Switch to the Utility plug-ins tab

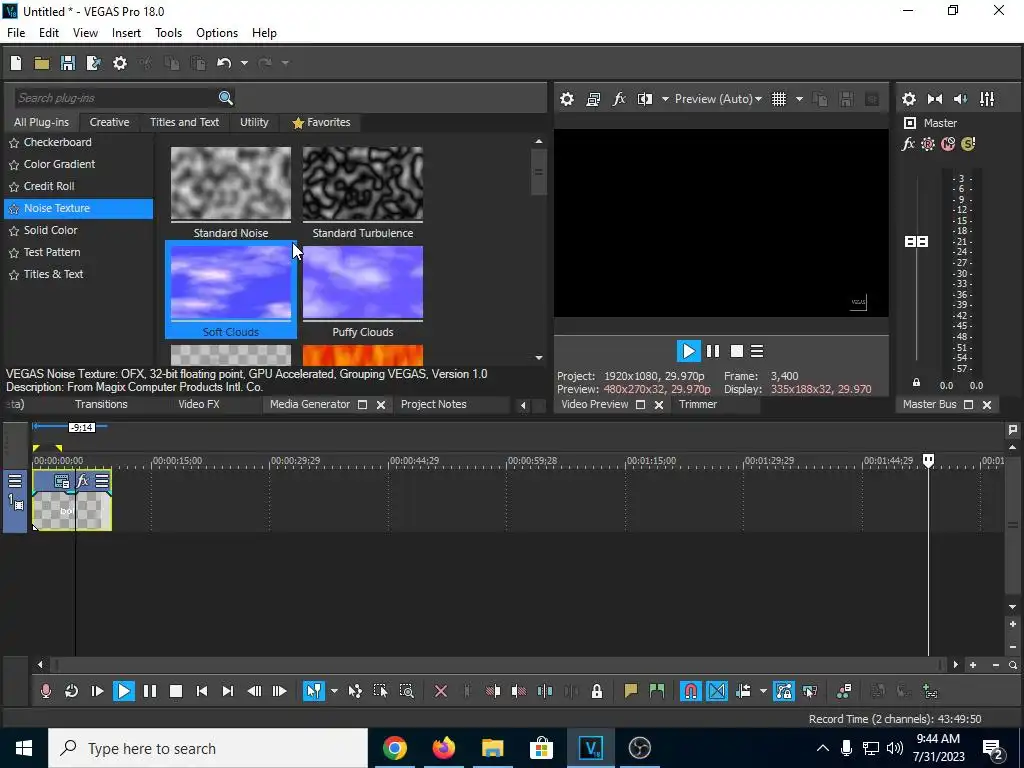[254, 122]
